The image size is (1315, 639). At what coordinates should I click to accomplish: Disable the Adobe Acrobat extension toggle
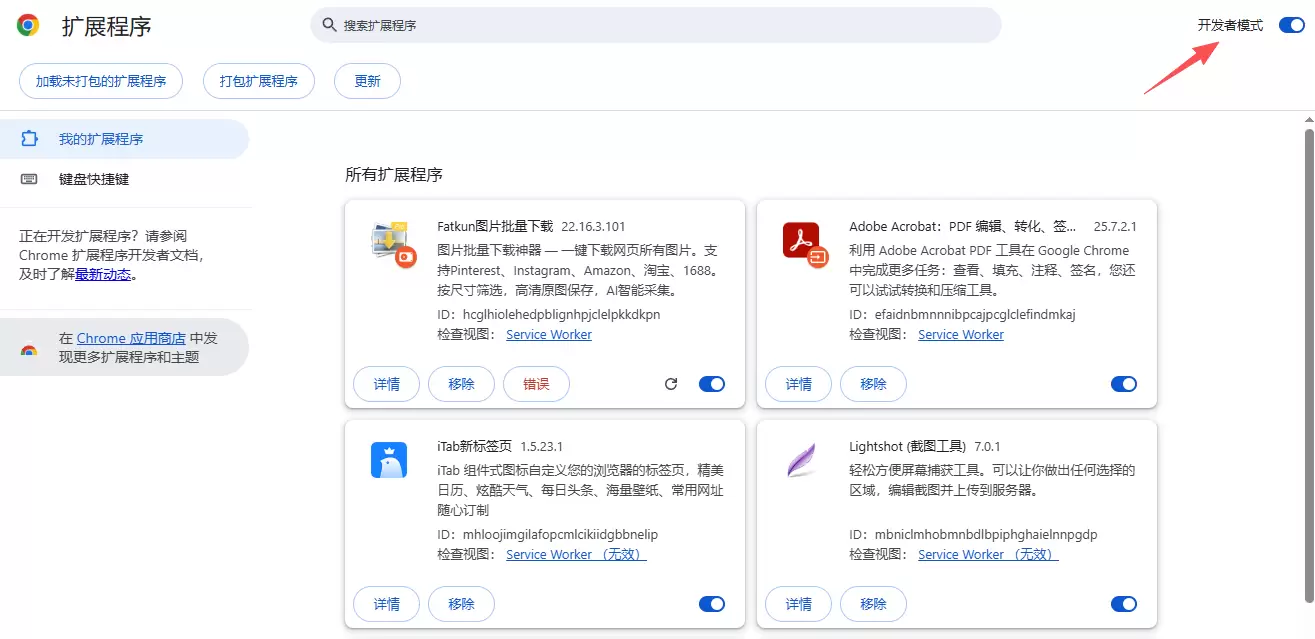[1124, 384]
